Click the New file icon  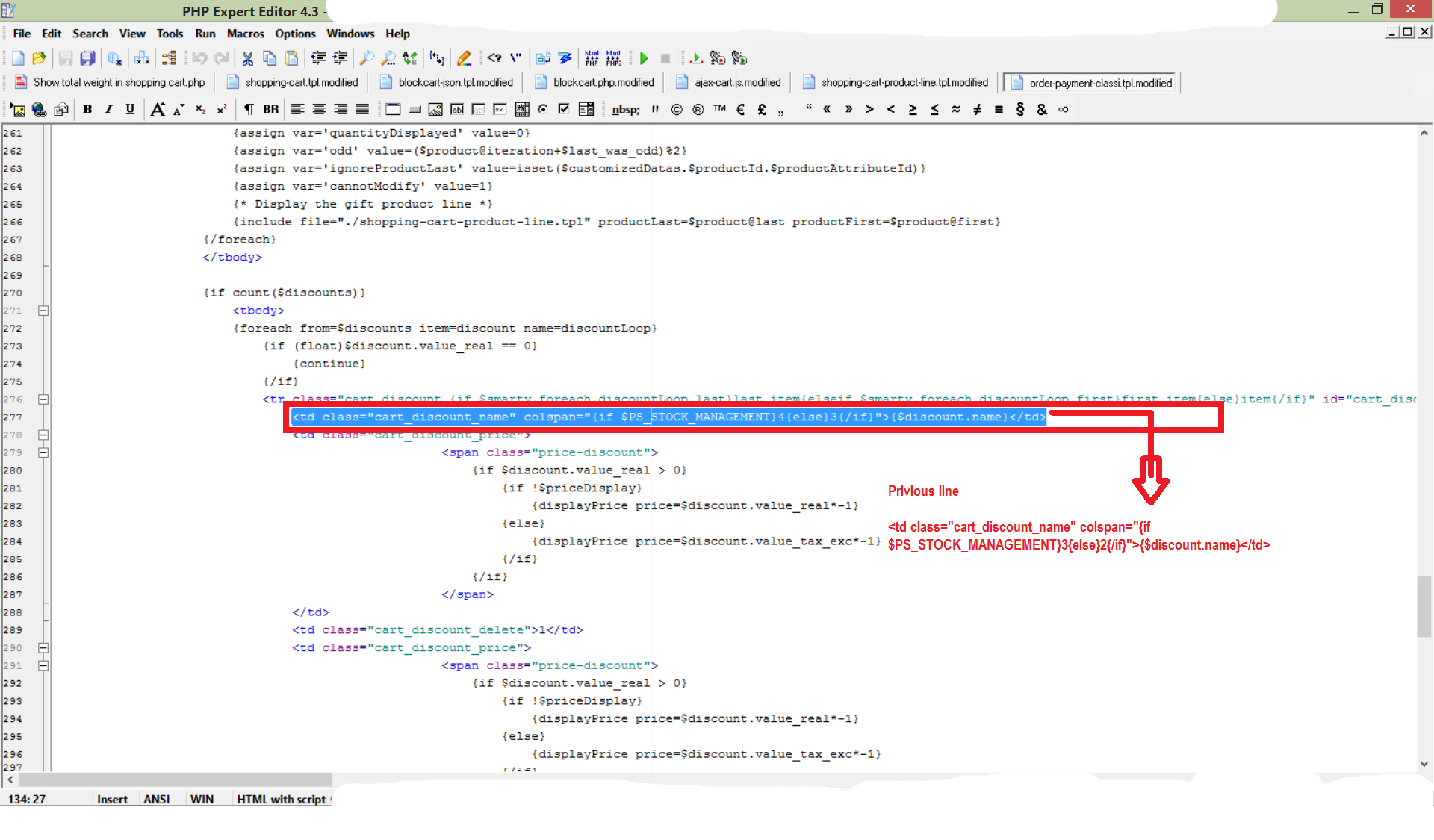click(18, 58)
